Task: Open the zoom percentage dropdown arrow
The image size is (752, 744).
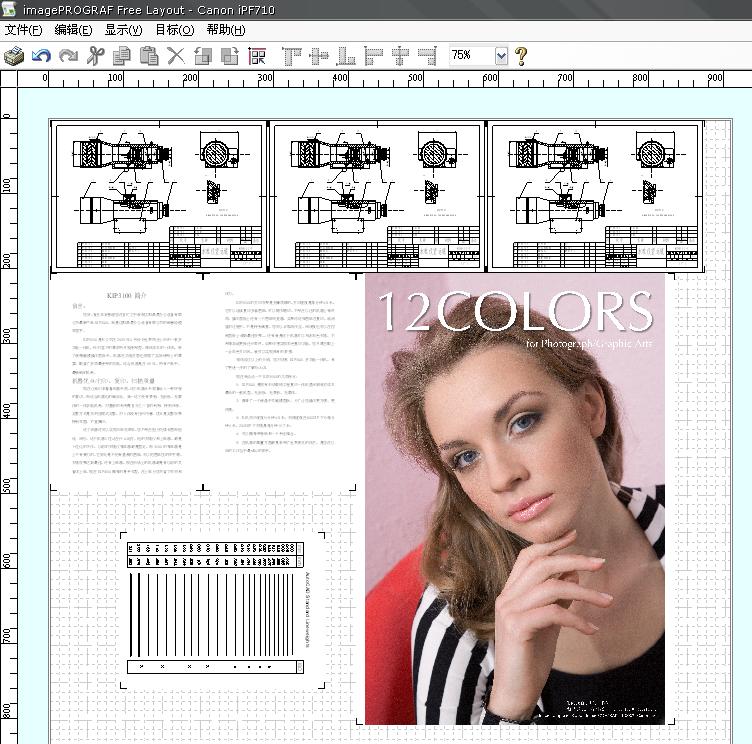Action: 501,56
